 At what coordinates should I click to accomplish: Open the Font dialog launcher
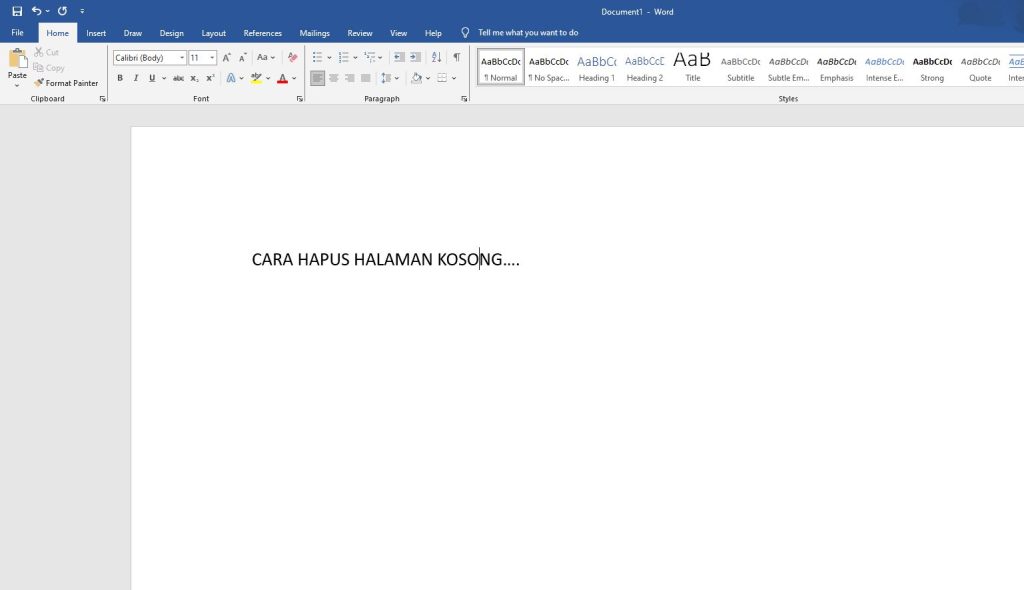(300, 99)
